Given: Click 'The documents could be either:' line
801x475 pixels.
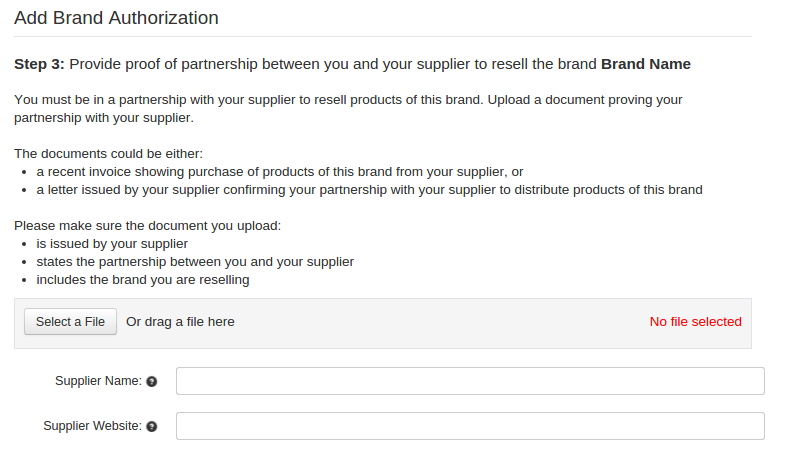Looking at the screenshot, I should [108, 153].
